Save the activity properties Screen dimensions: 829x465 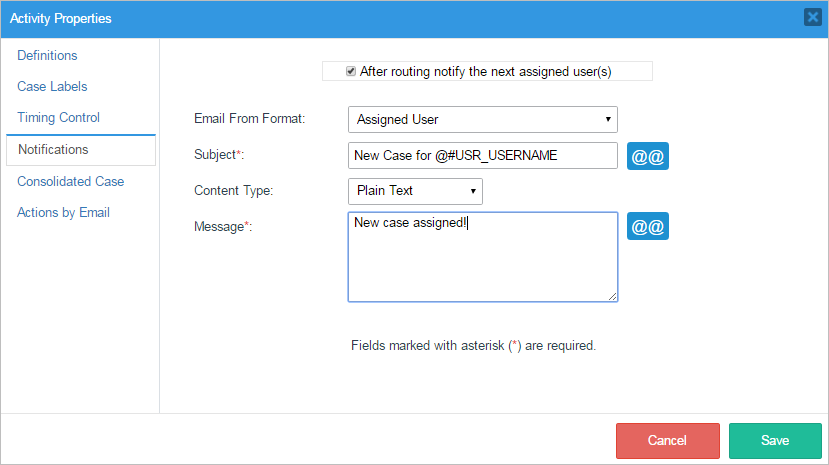point(775,441)
